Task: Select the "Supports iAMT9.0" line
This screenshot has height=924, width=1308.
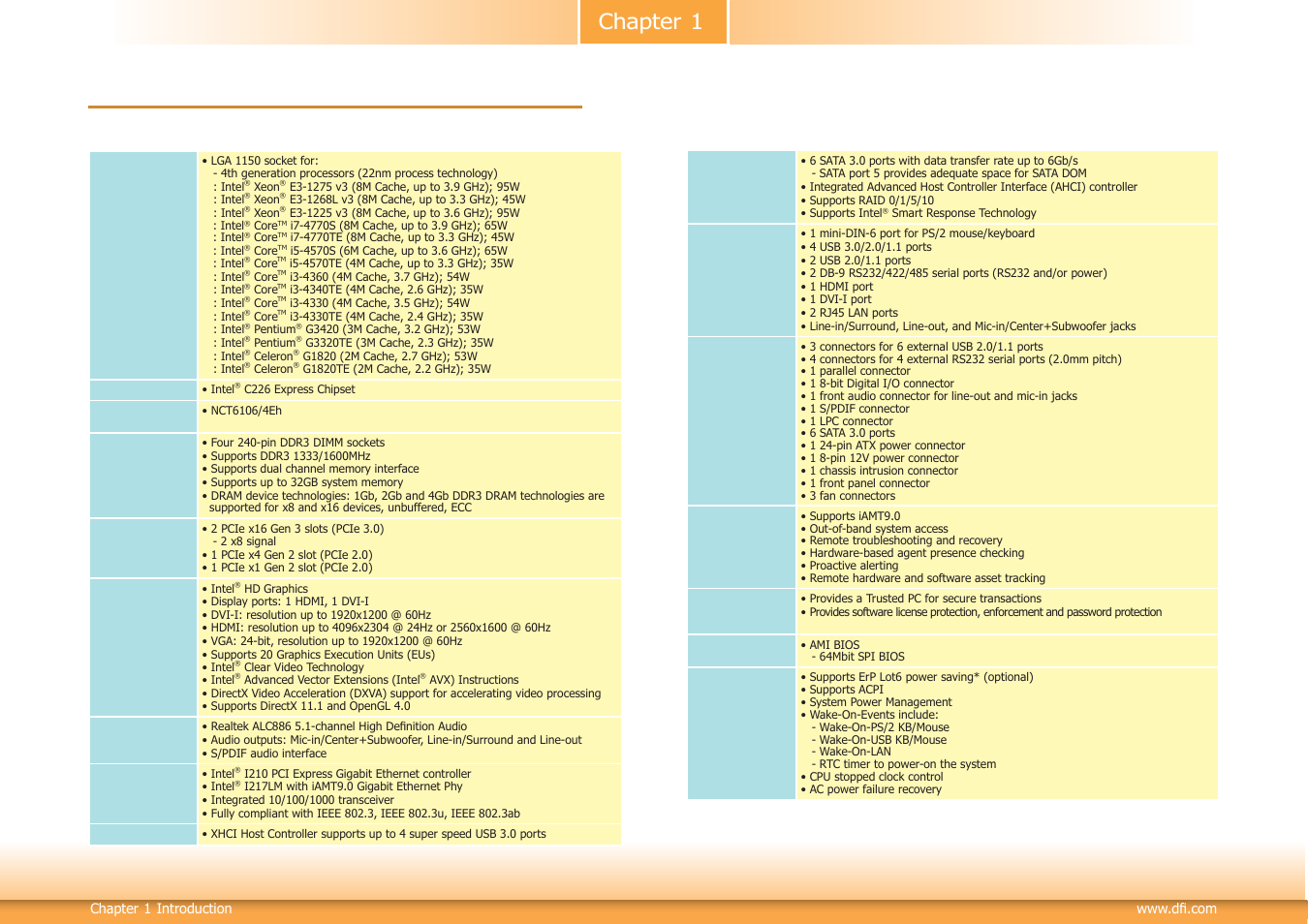Action: (851, 516)
